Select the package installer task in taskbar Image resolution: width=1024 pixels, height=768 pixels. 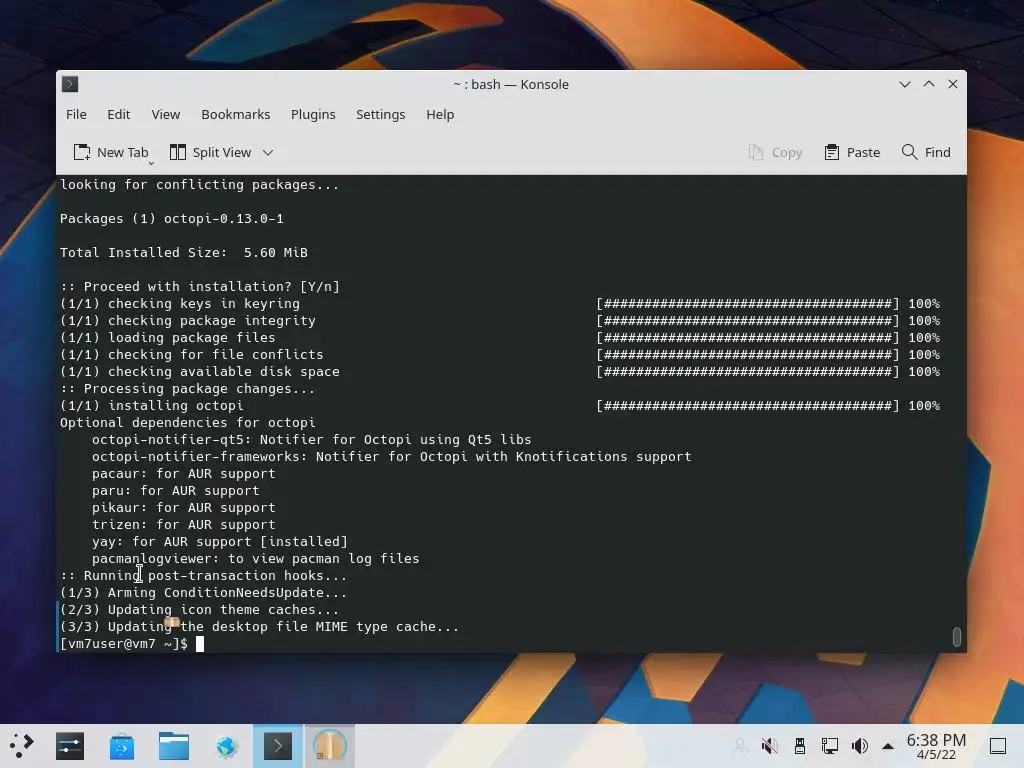pyautogui.click(x=330, y=746)
